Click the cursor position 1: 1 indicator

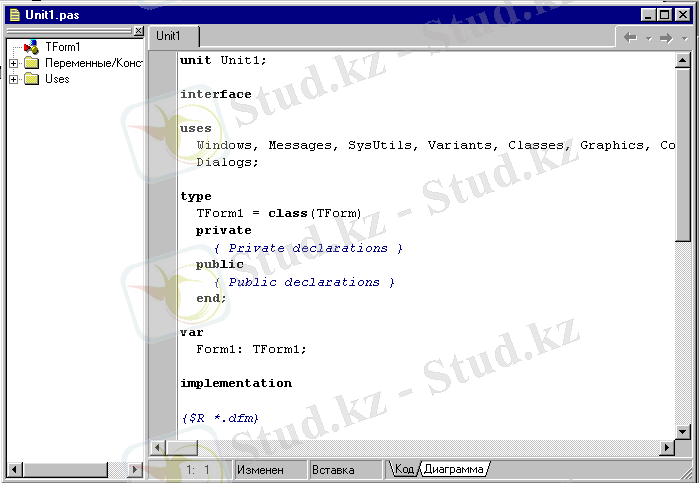[197, 470]
